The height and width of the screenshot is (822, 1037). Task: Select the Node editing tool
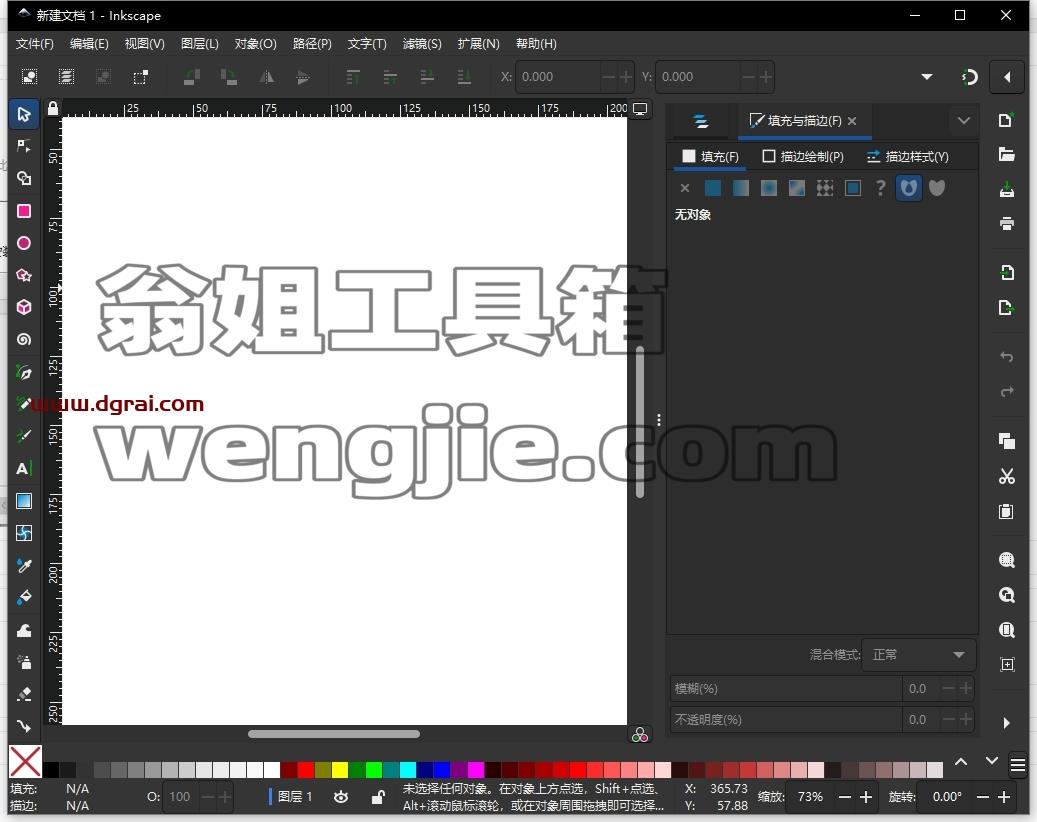[24, 146]
